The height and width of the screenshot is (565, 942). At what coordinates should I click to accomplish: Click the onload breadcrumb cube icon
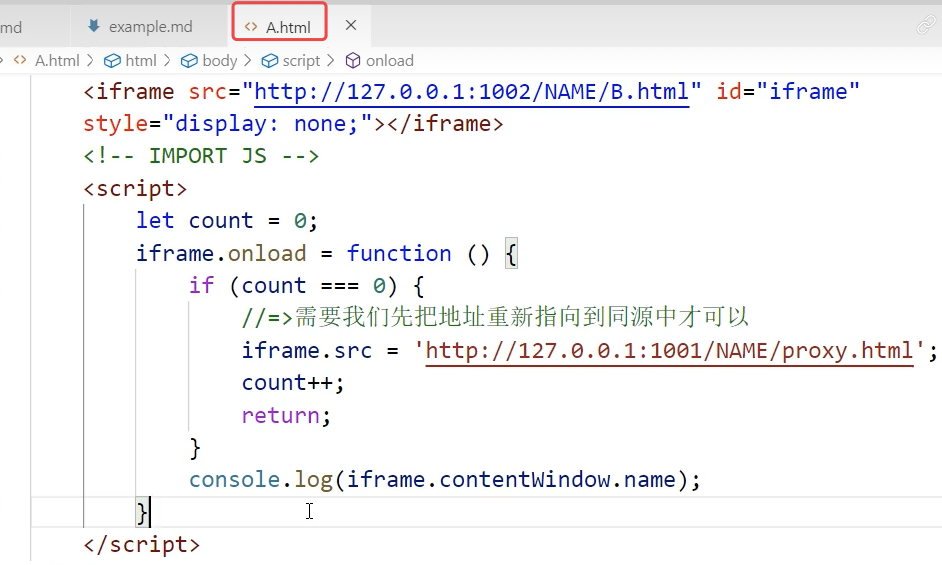click(353, 61)
